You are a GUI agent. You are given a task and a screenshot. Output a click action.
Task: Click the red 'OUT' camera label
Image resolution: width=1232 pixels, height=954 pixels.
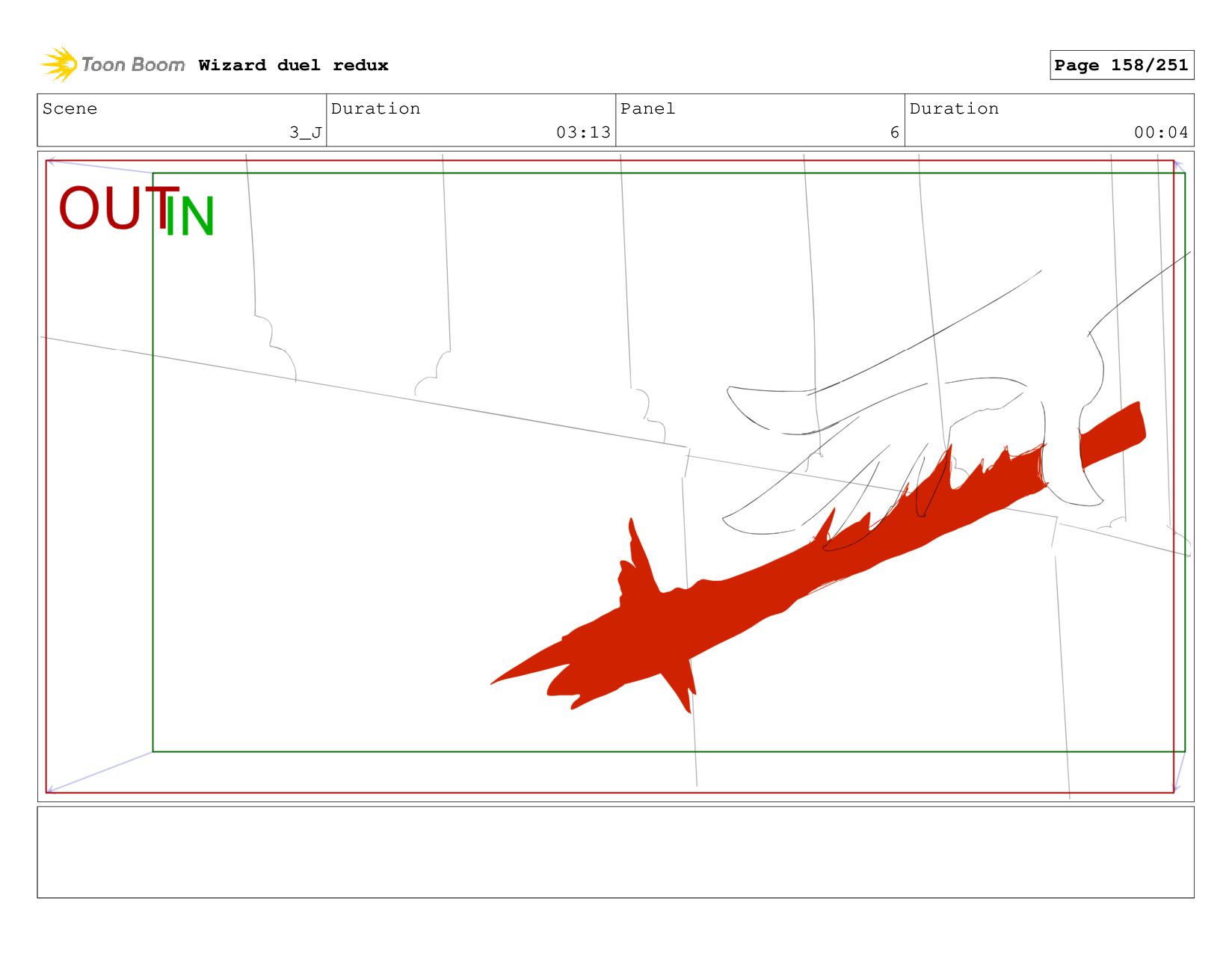(x=118, y=208)
